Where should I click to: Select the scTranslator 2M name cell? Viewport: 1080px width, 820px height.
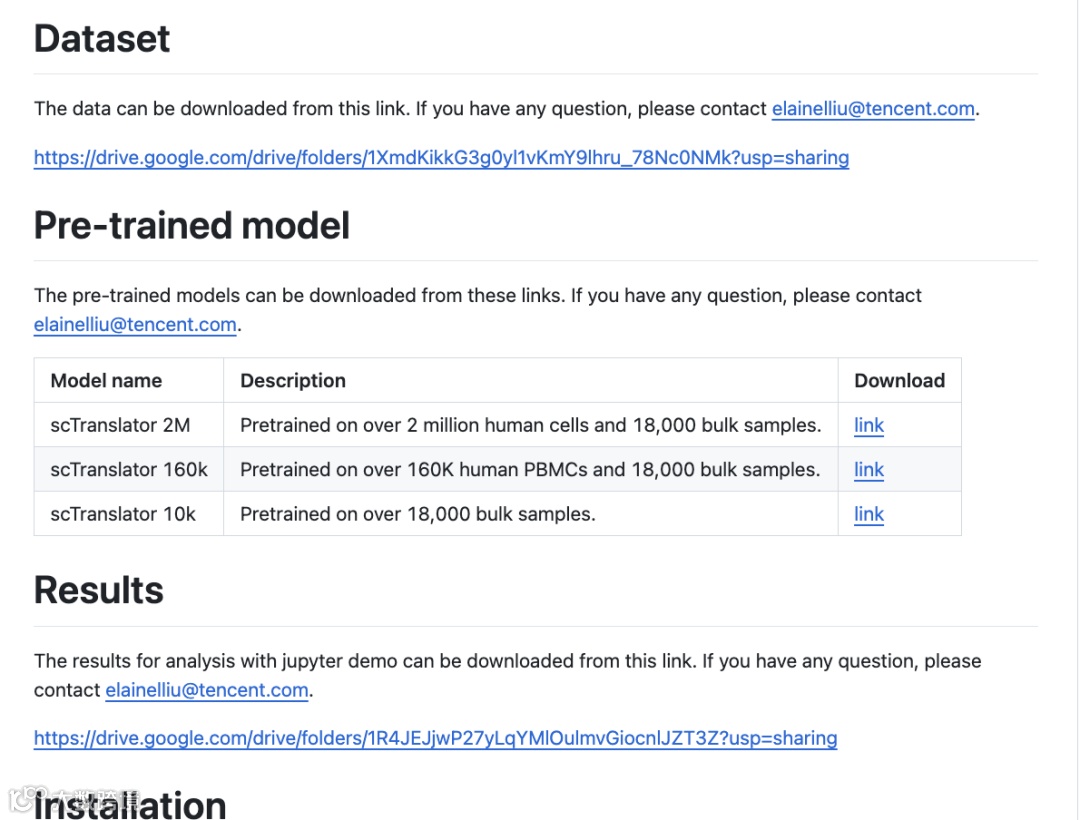(120, 426)
